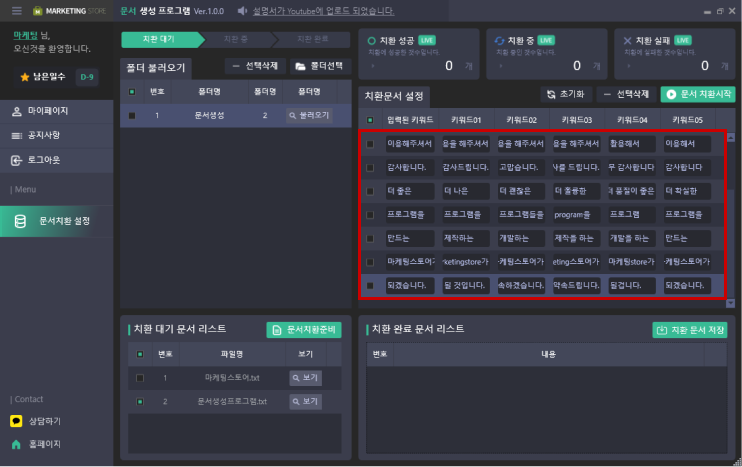
Task: Click the 치환 중 refresh icon
Action: tap(499, 41)
